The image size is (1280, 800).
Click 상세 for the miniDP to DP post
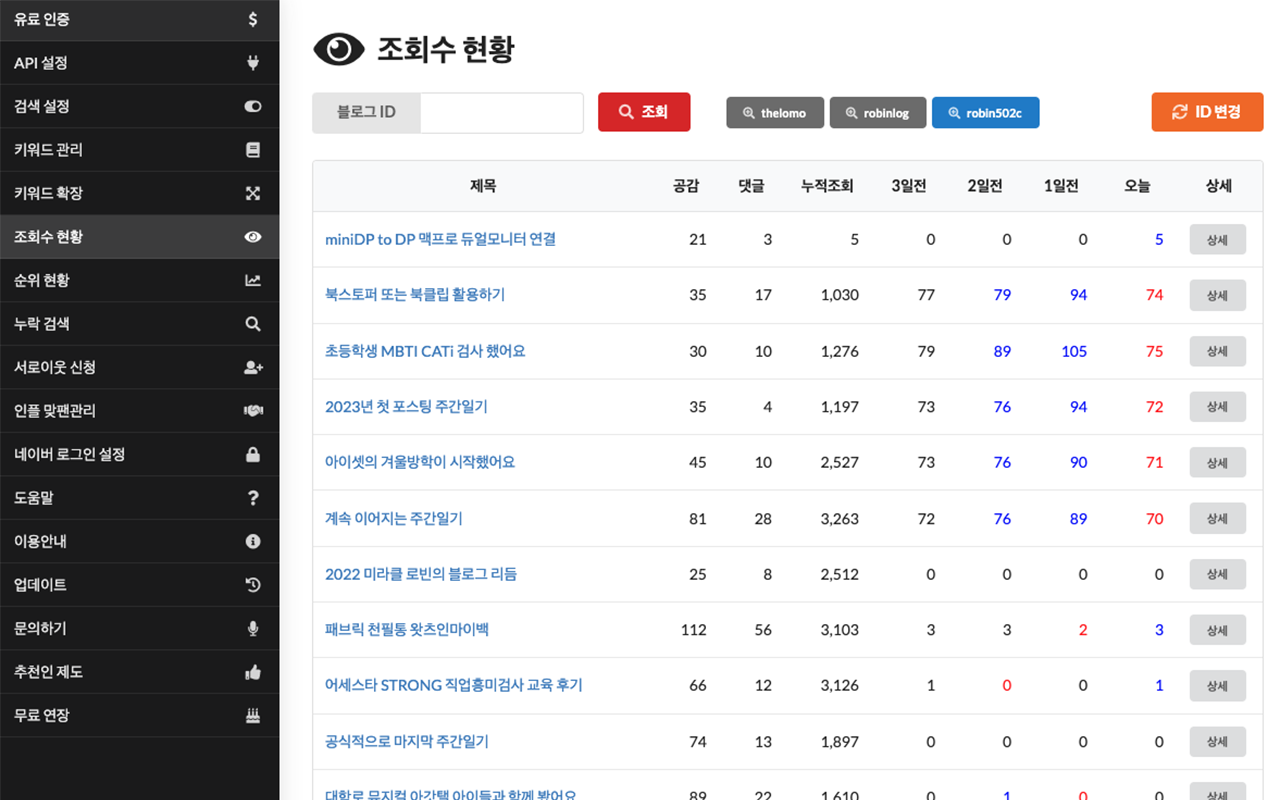pos(1217,239)
